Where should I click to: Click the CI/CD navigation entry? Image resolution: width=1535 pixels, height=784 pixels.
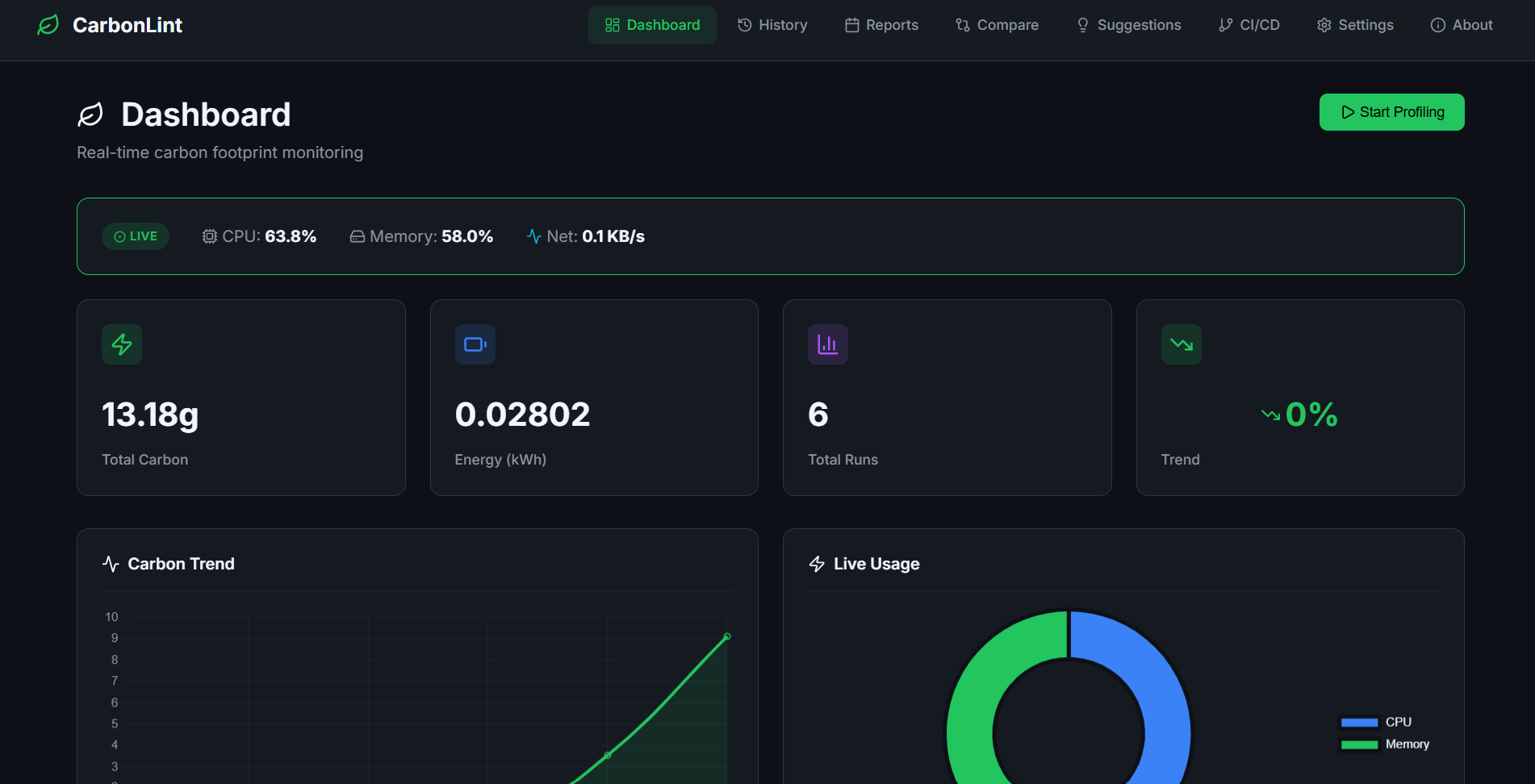(1249, 25)
